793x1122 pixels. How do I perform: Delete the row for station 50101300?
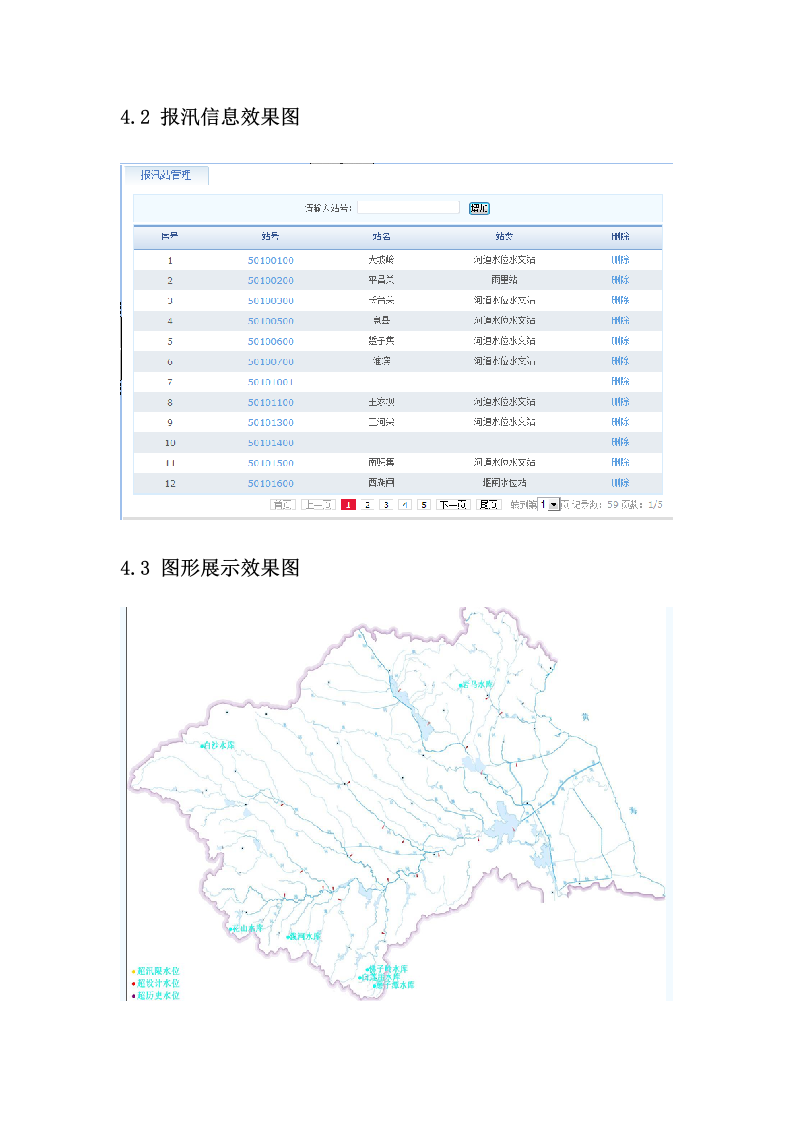coord(621,421)
